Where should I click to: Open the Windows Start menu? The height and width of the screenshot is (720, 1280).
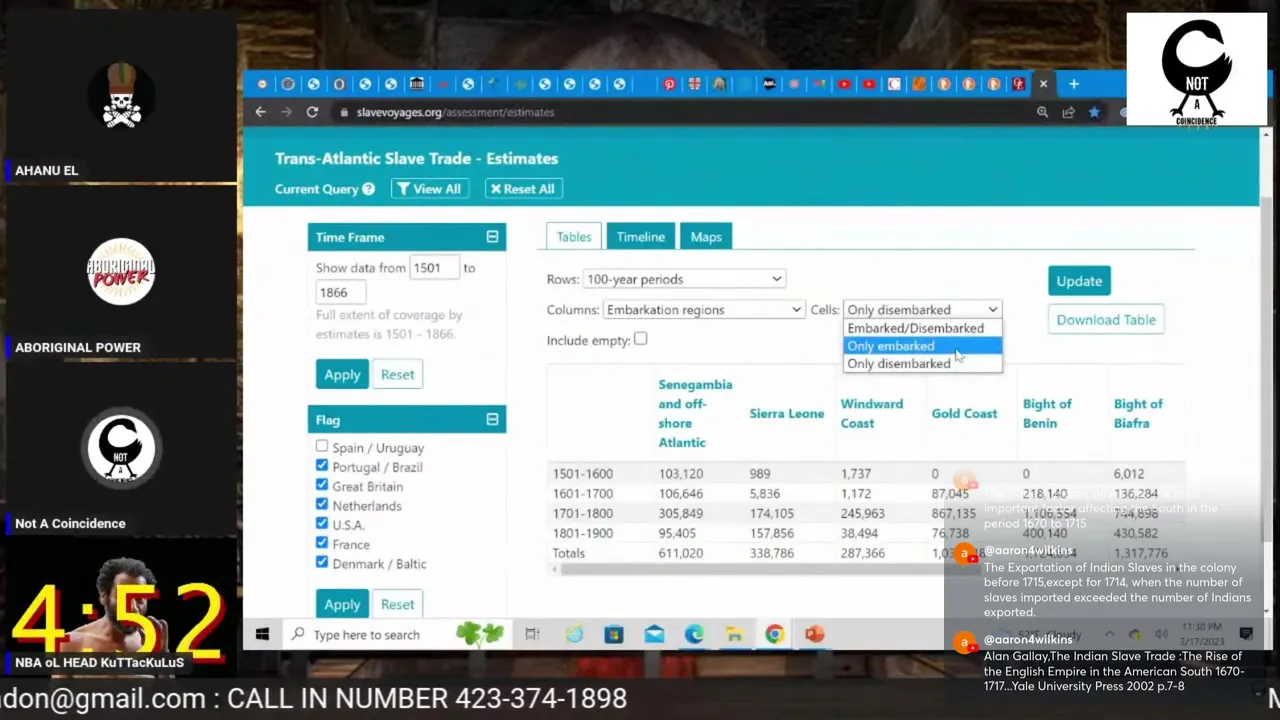[x=262, y=634]
